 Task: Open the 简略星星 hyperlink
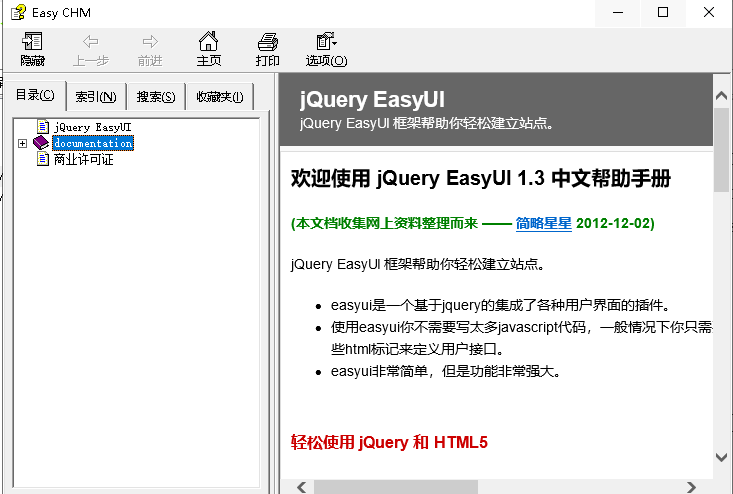(x=544, y=223)
